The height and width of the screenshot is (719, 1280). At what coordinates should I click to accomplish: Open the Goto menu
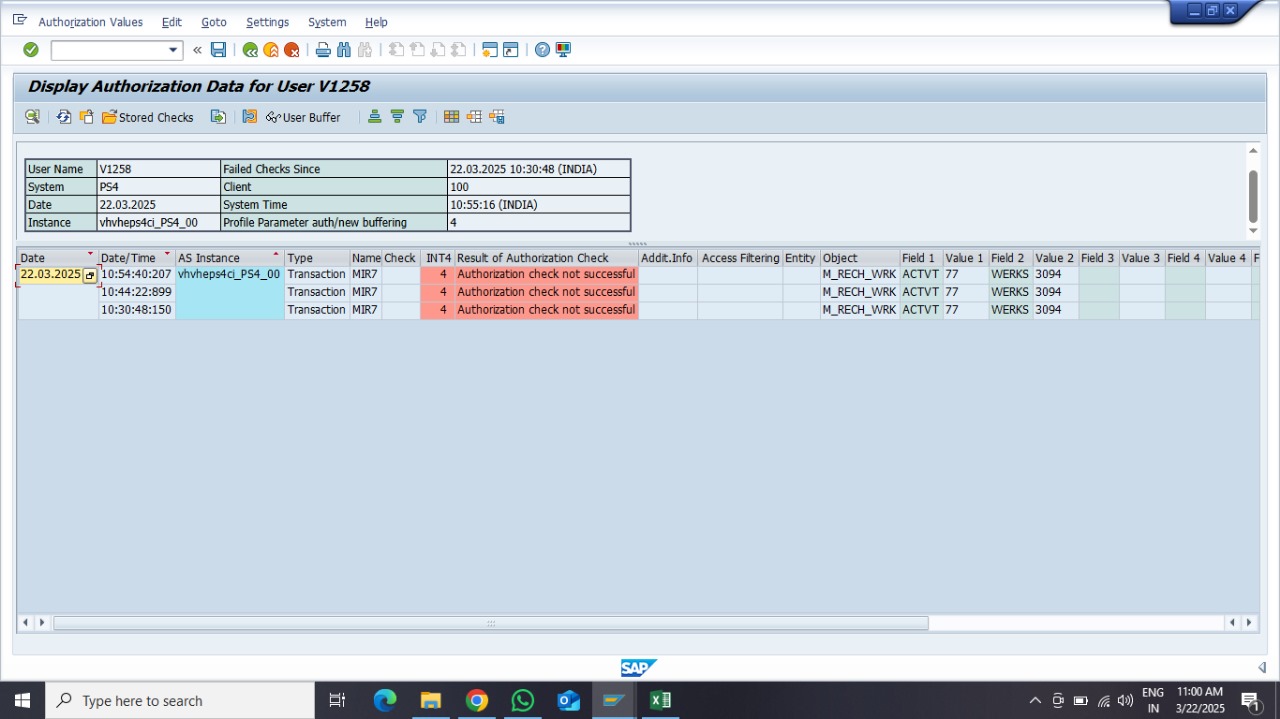pos(213,22)
